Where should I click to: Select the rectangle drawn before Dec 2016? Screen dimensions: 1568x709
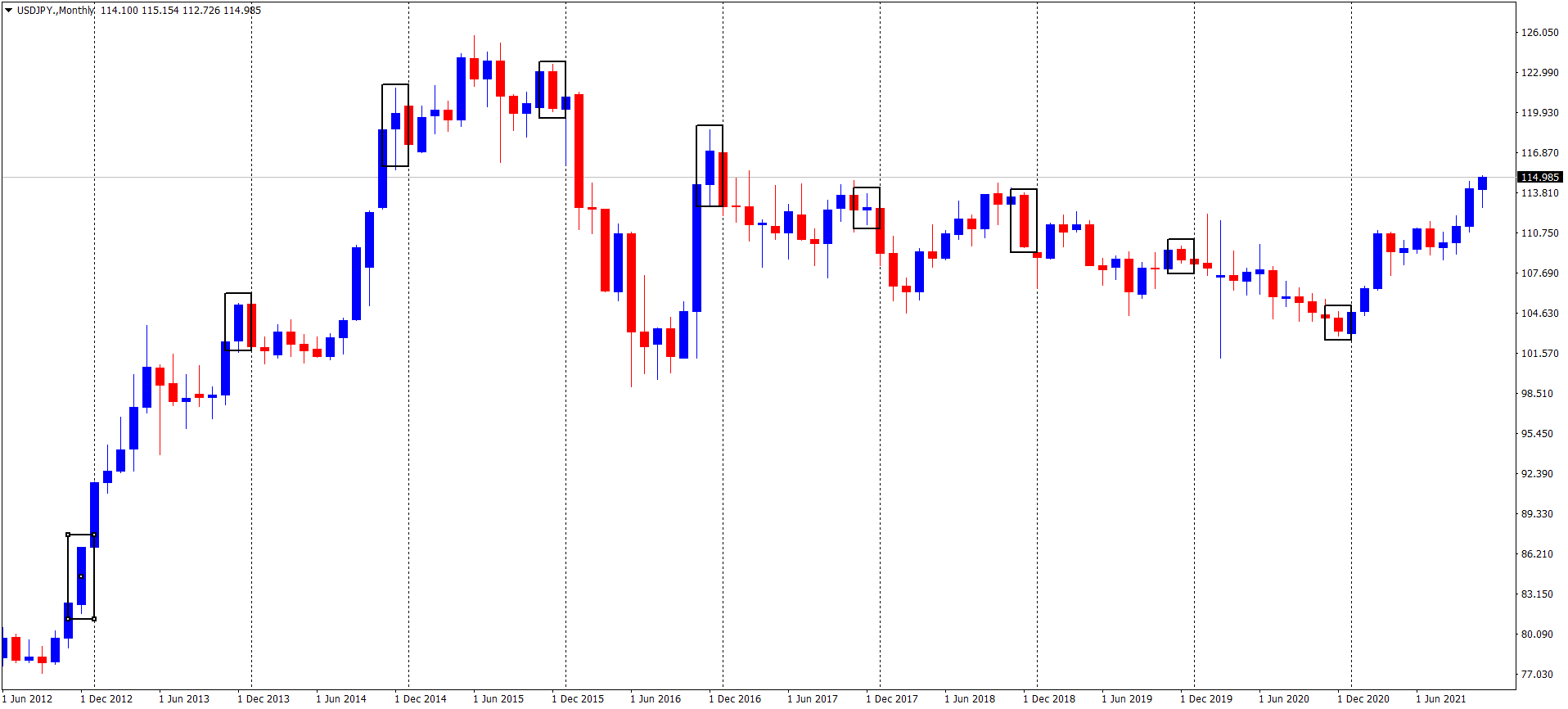click(x=710, y=125)
